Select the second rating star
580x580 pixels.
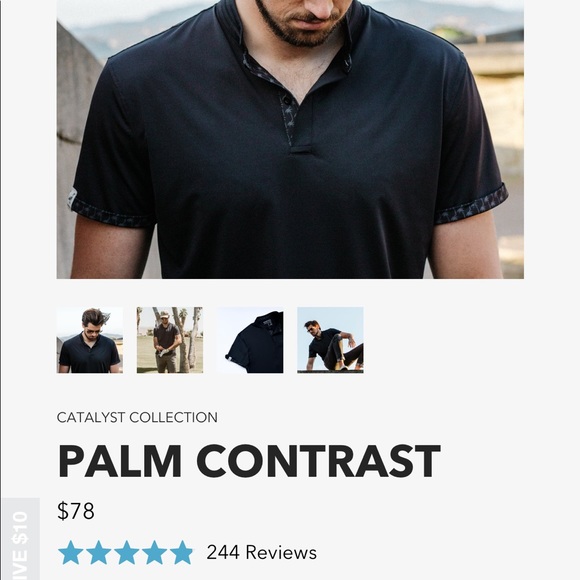pyautogui.click(x=98, y=552)
